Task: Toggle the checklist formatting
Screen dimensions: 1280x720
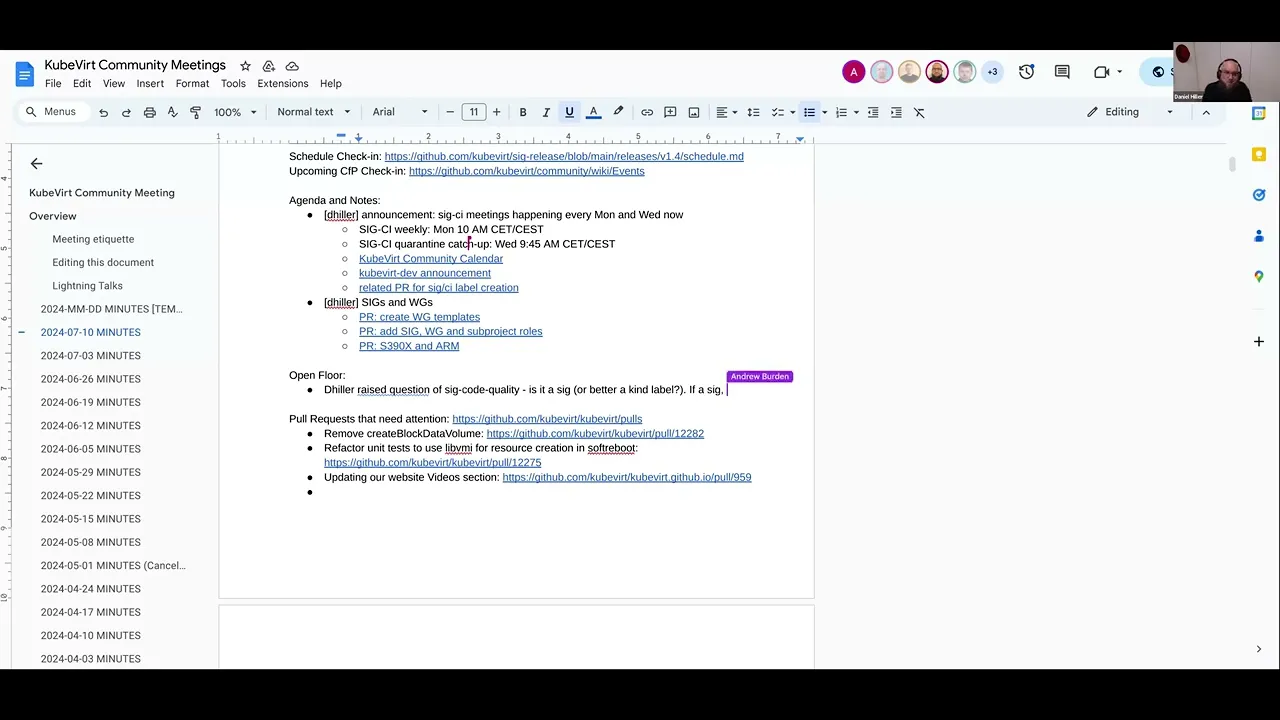Action: pos(777,112)
